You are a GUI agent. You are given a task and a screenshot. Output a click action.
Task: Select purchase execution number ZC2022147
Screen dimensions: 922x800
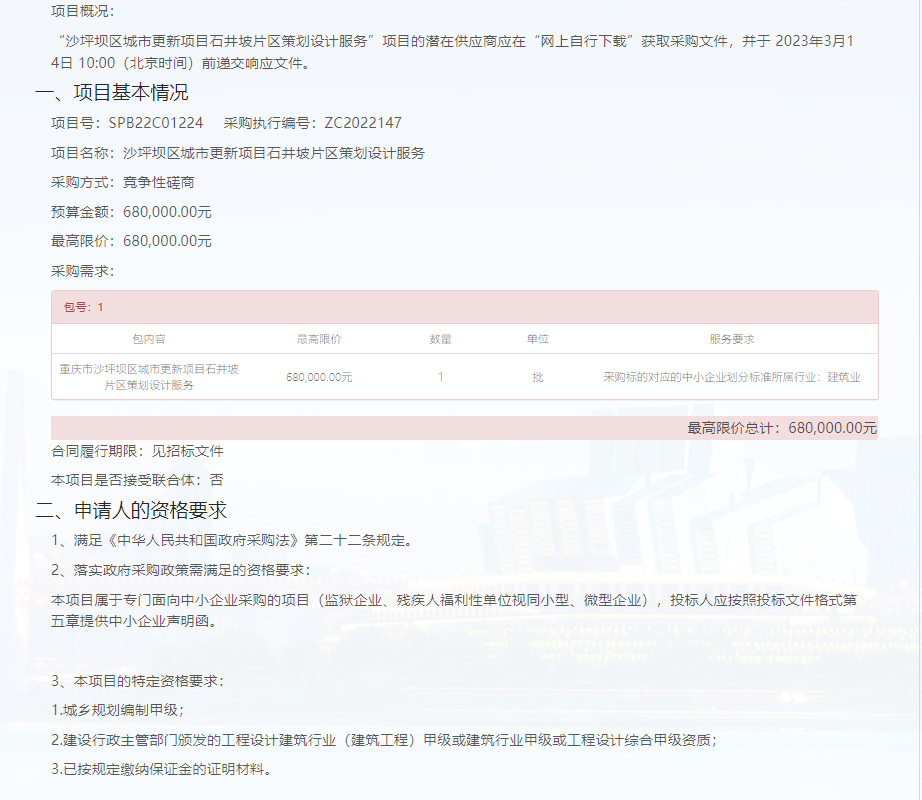click(x=363, y=123)
